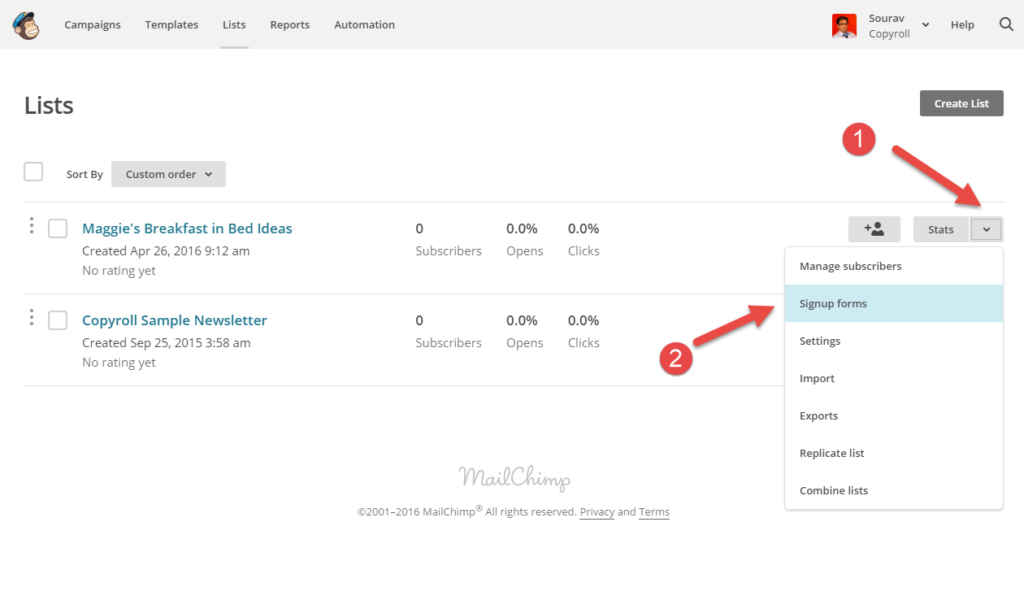1024x596 pixels.
Task: Select the Lists tab
Action: coord(234,25)
